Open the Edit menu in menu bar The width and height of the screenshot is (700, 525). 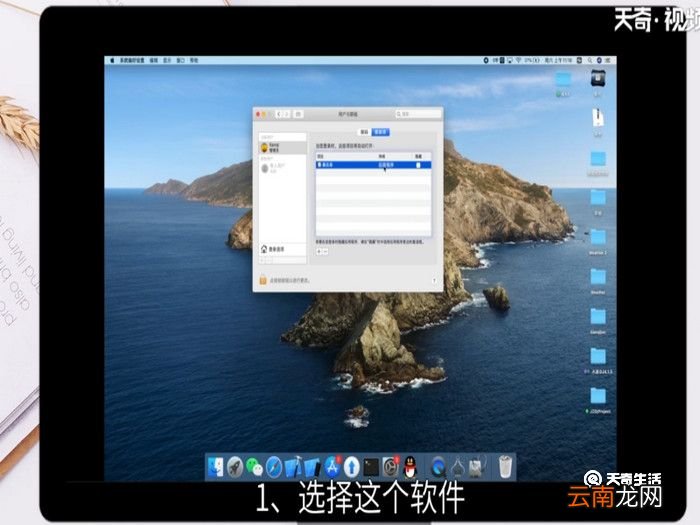pos(154,60)
